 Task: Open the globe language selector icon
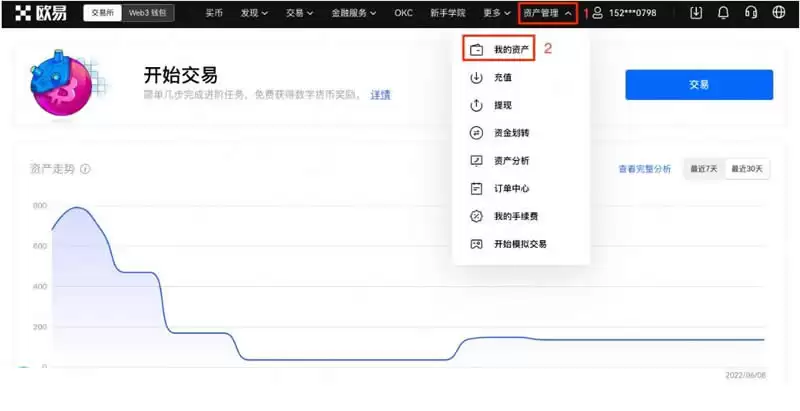(779, 14)
